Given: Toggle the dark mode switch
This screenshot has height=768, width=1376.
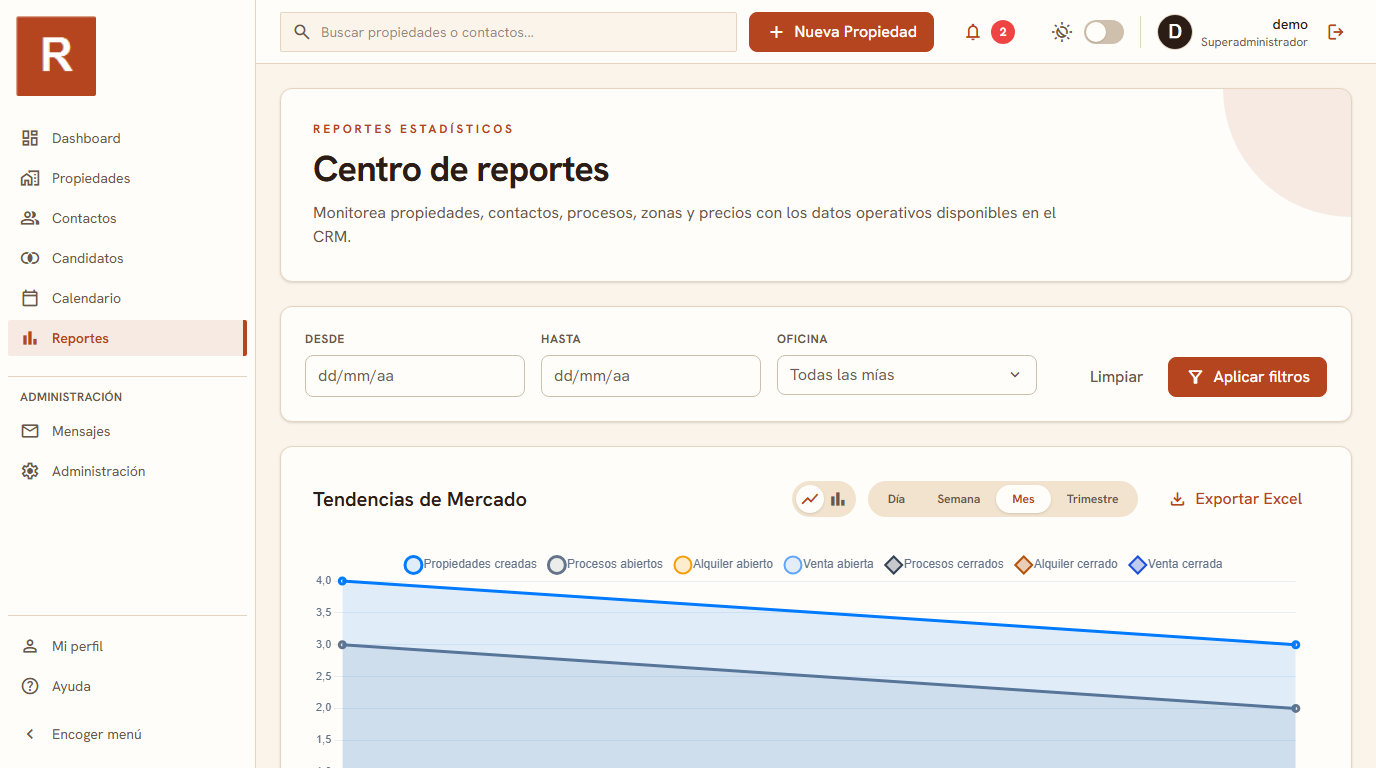Looking at the screenshot, I should 1104,32.
